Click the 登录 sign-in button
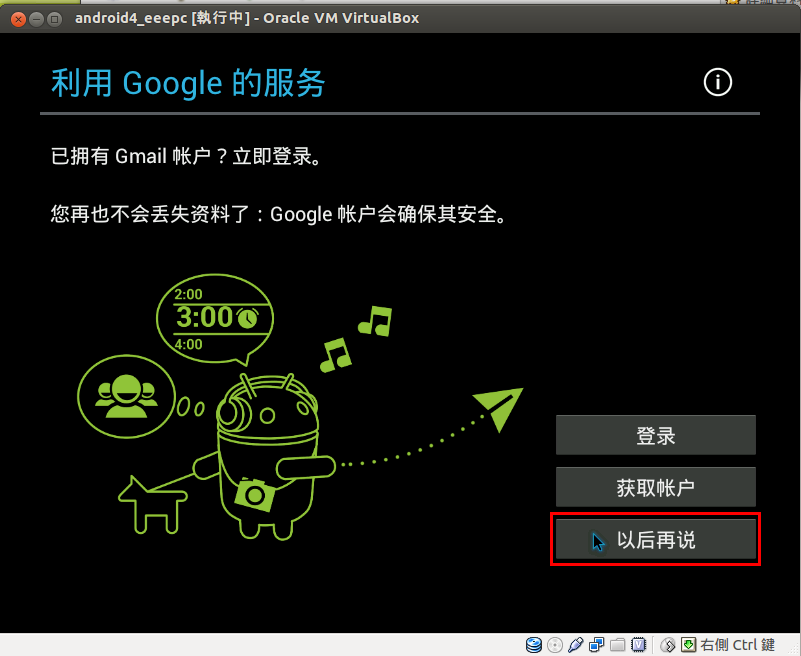 655,435
